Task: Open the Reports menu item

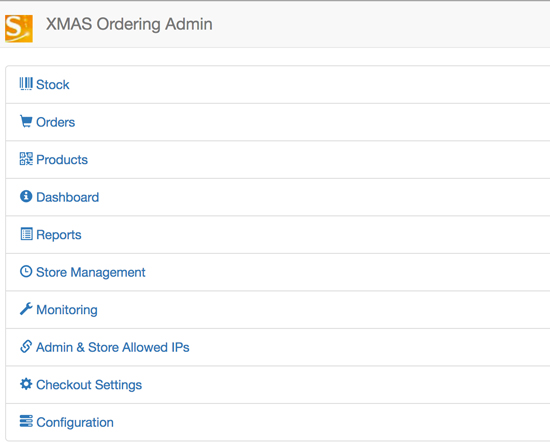Action: [59, 235]
